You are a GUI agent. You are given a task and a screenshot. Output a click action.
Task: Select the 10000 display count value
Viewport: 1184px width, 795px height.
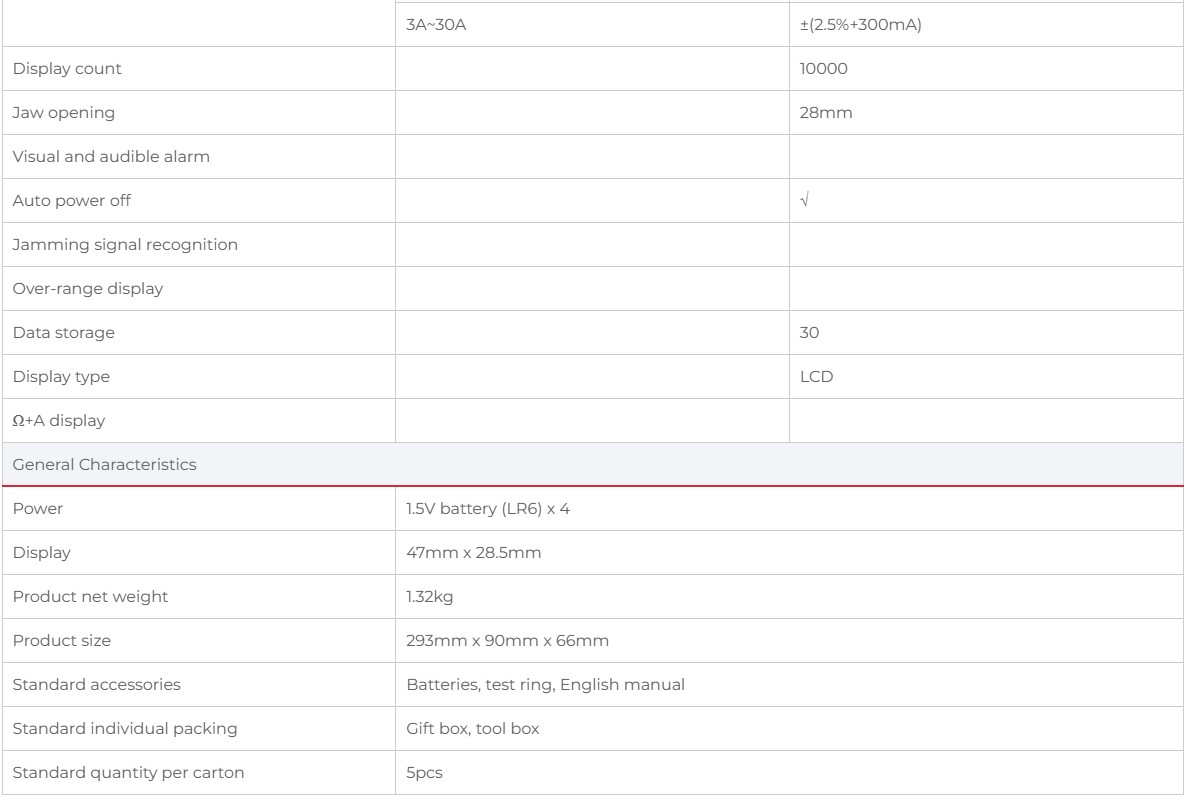pos(823,69)
